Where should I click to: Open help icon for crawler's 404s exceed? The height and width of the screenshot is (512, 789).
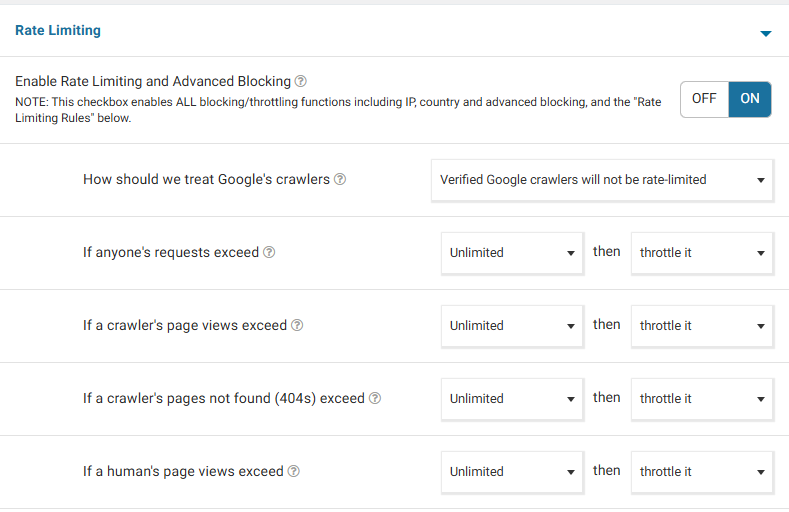(375, 398)
